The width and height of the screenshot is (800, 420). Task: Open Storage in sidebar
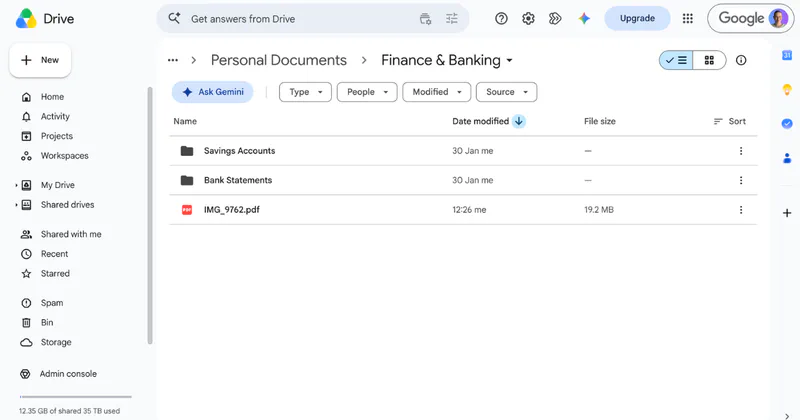click(x=56, y=342)
